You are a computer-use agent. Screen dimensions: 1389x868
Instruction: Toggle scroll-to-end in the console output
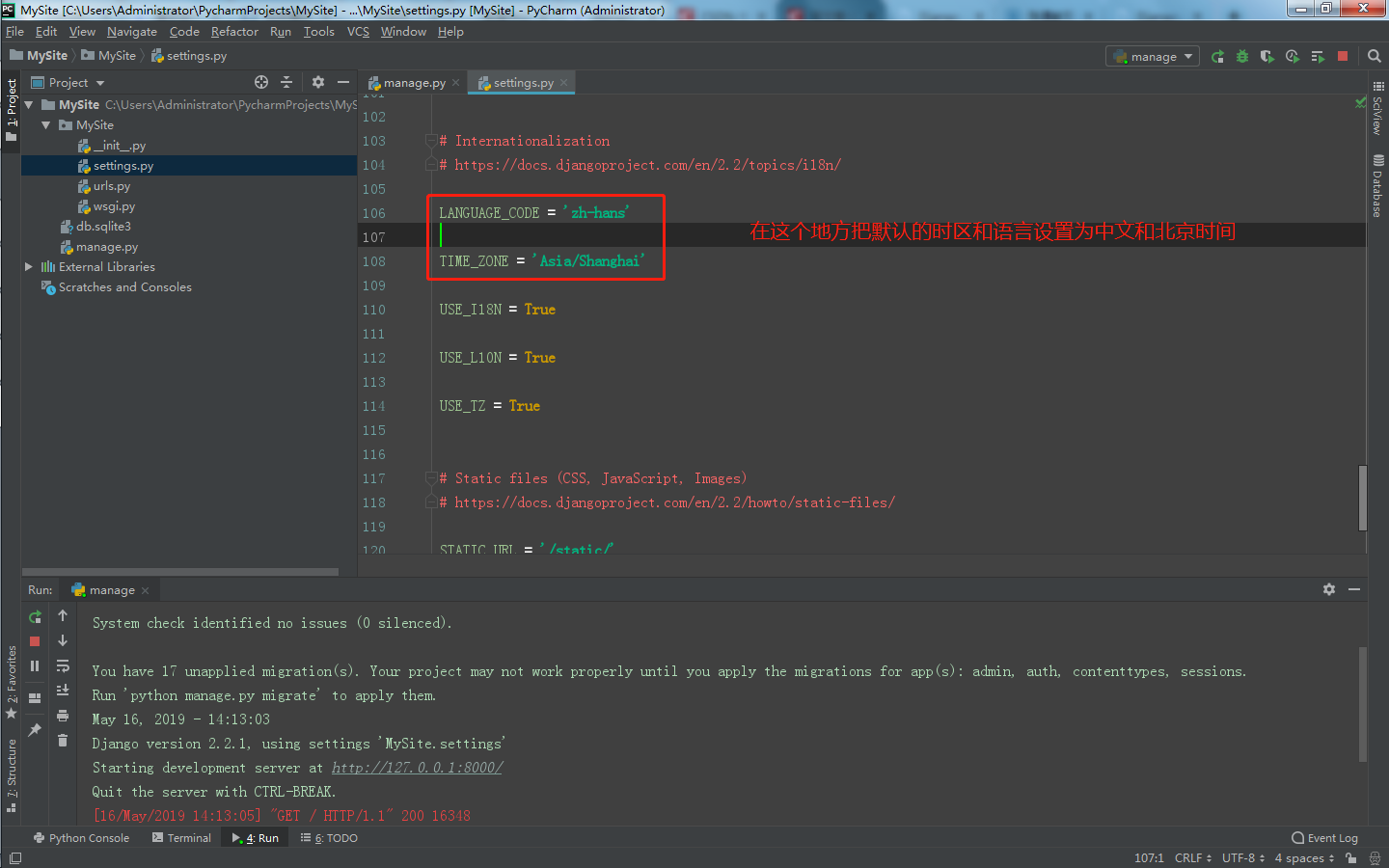62,691
